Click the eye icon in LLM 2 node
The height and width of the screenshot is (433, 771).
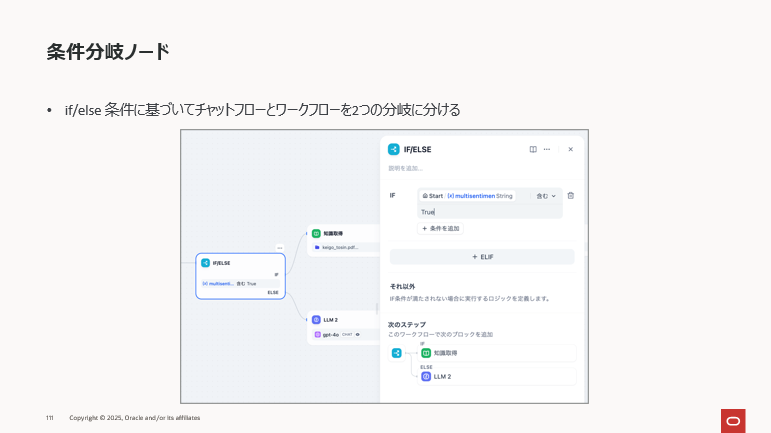358,335
